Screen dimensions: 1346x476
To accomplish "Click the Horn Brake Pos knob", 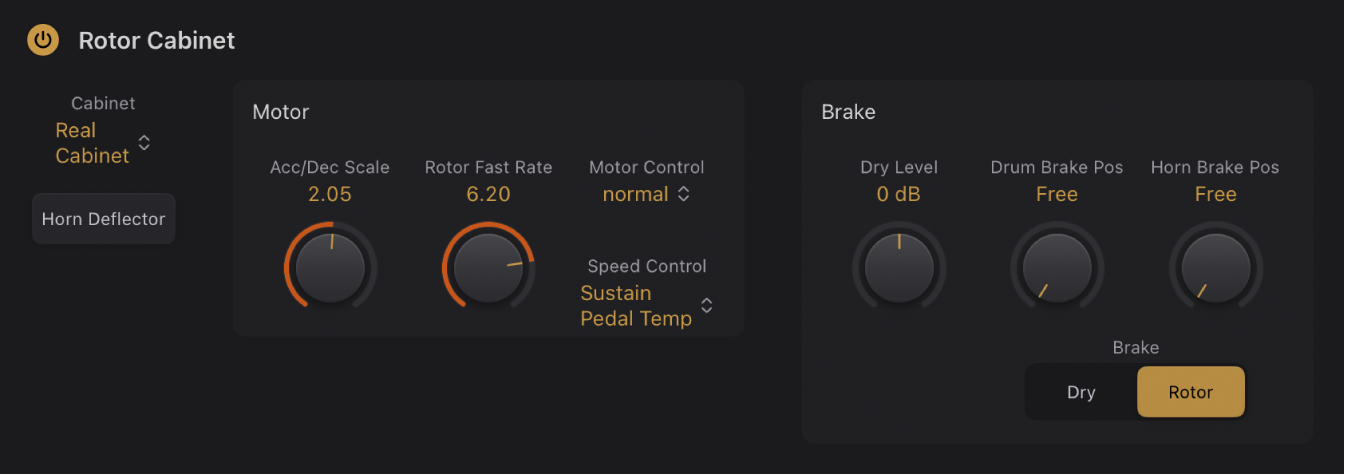I will tap(1216, 269).
